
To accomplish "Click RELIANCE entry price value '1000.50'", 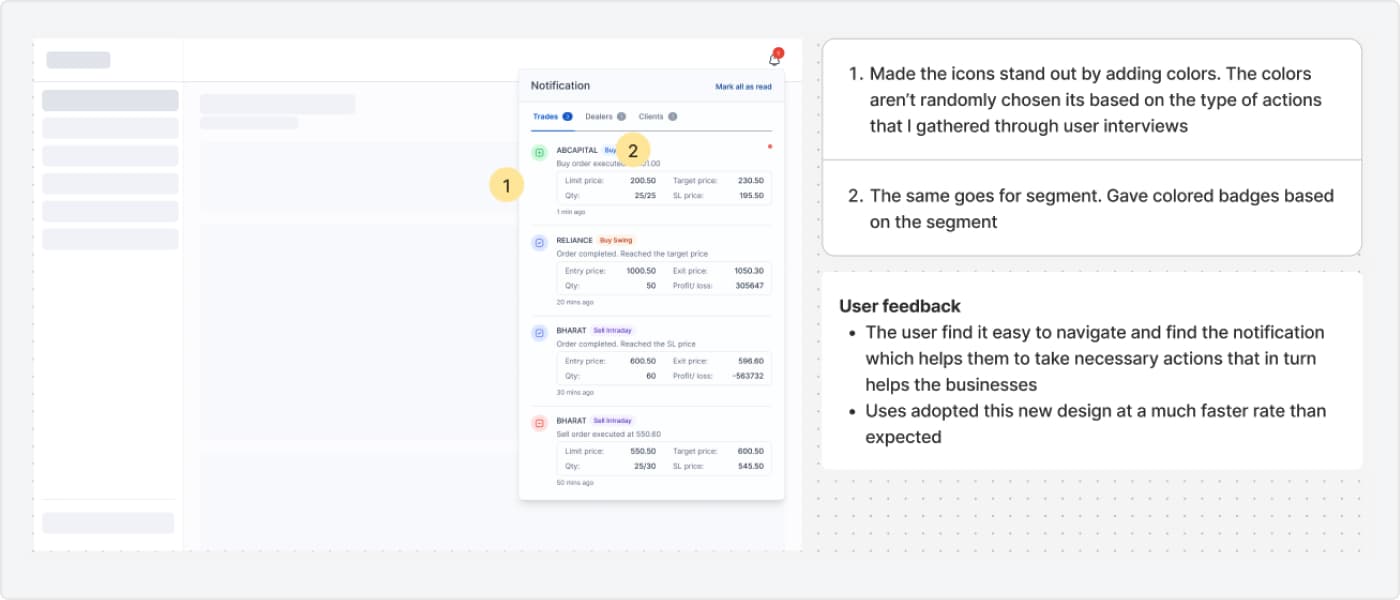I will (x=641, y=271).
